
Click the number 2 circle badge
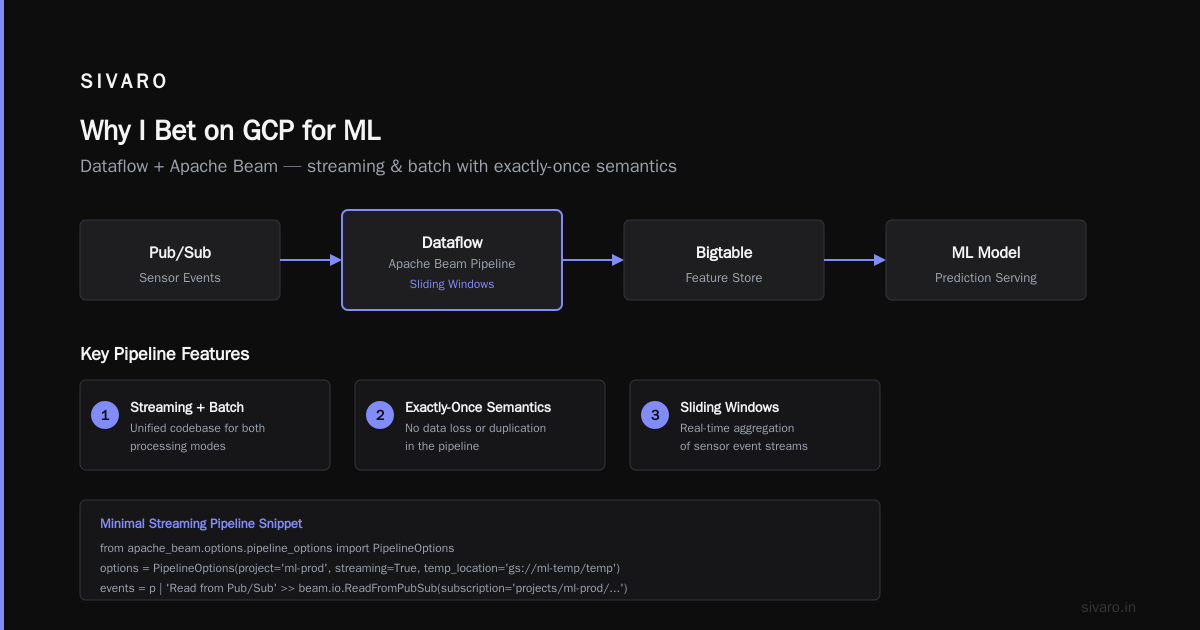(380, 415)
